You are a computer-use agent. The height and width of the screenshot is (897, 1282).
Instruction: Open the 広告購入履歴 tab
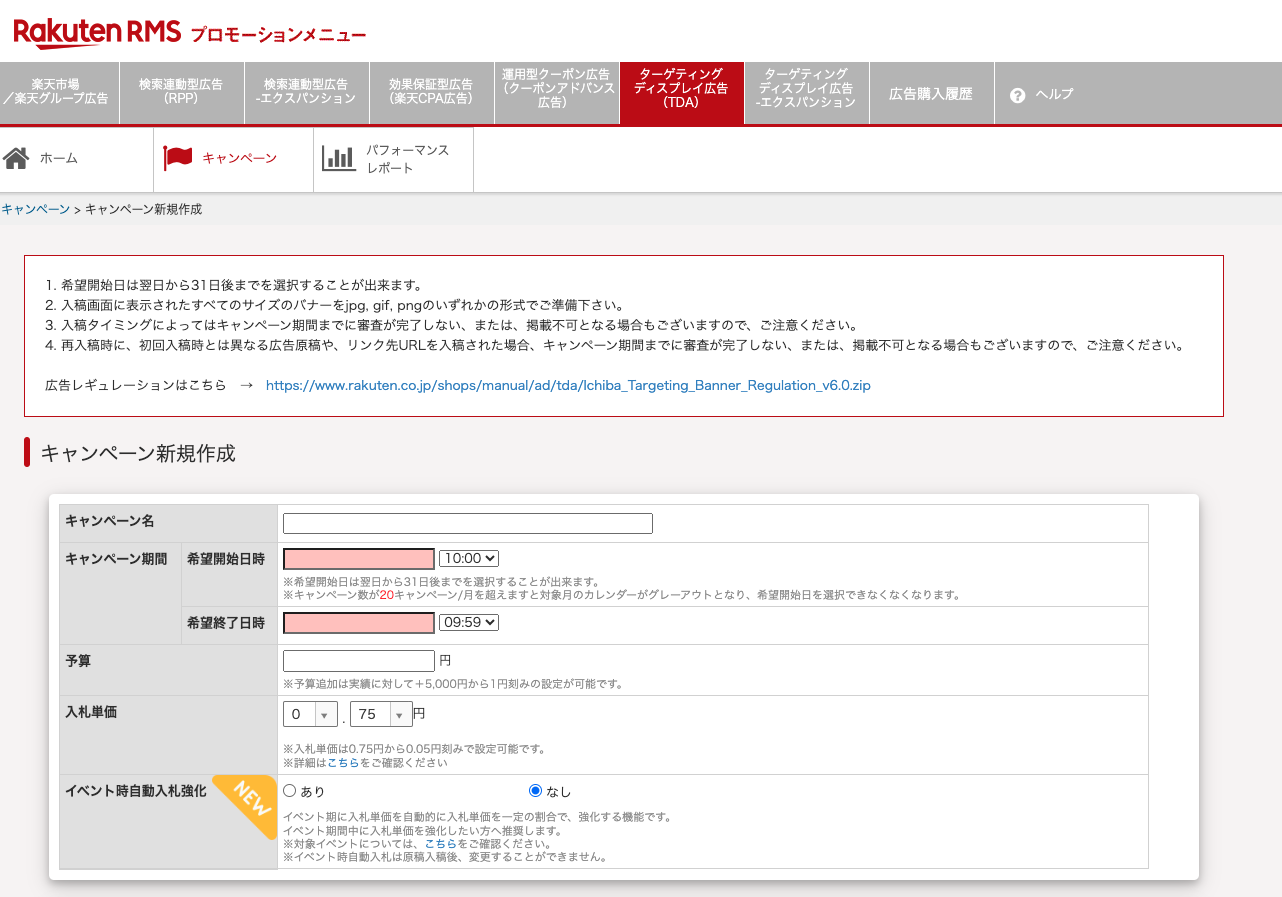pyautogui.click(x=932, y=92)
